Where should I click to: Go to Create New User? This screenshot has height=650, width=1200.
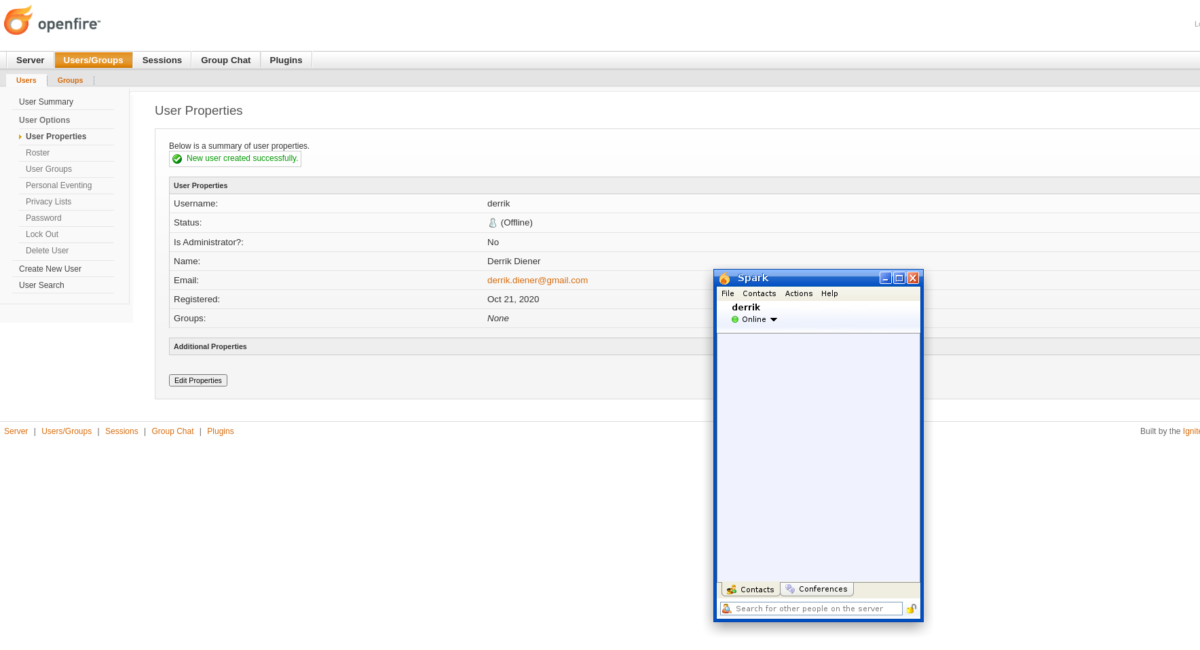tap(50, 269)
